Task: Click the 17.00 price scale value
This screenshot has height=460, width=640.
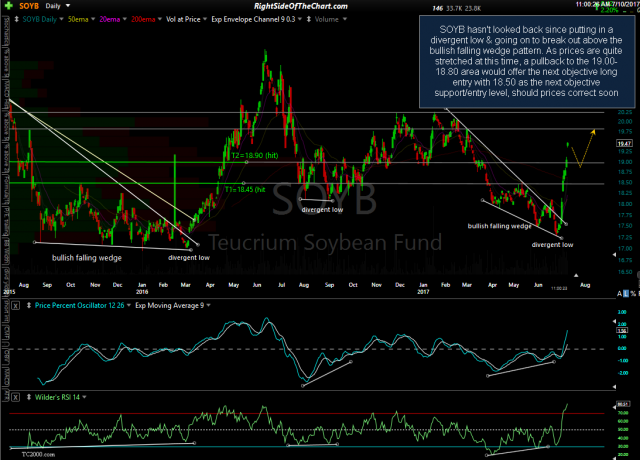Action: point(625,248)
